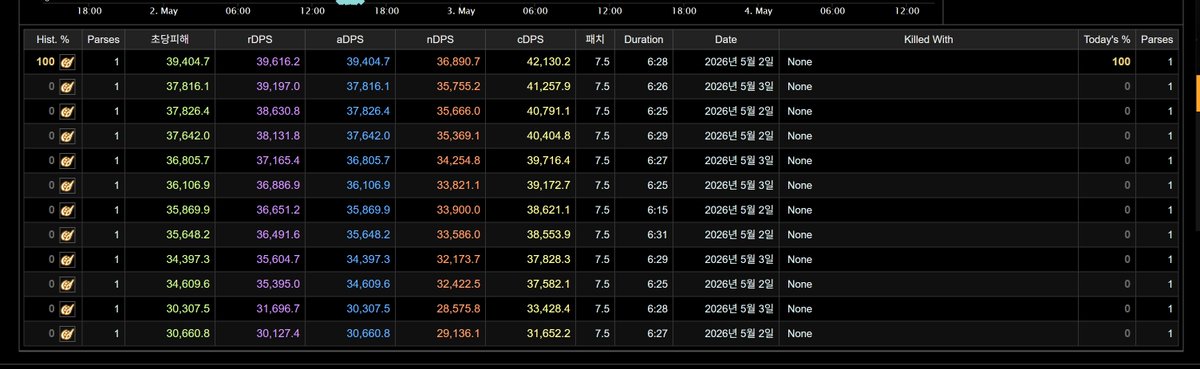This screenshot has height=369, width=1200.
Task: Click the Killed With column header
Action: point(928,39)
